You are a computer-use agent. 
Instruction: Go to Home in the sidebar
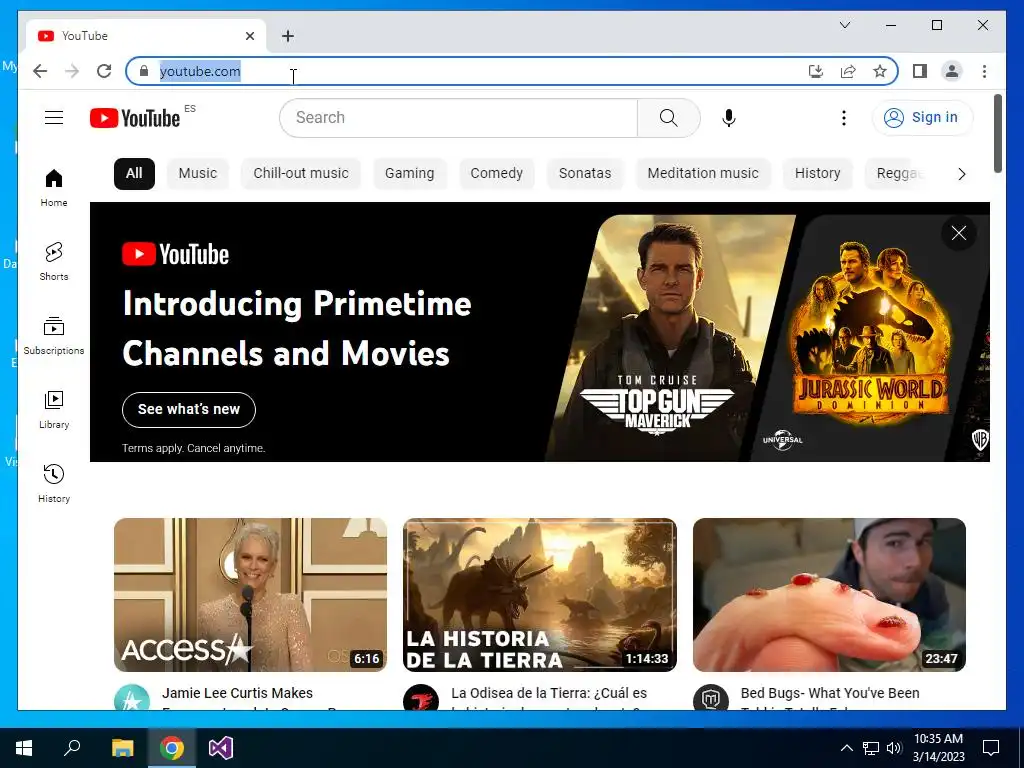pos(54,188)
